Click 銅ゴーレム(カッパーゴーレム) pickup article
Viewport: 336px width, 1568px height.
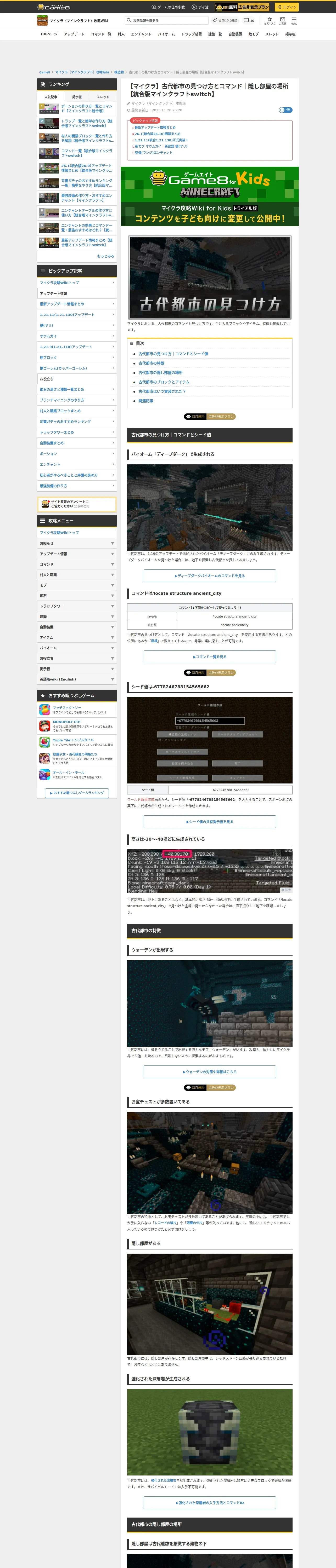[x=77, y=368]
